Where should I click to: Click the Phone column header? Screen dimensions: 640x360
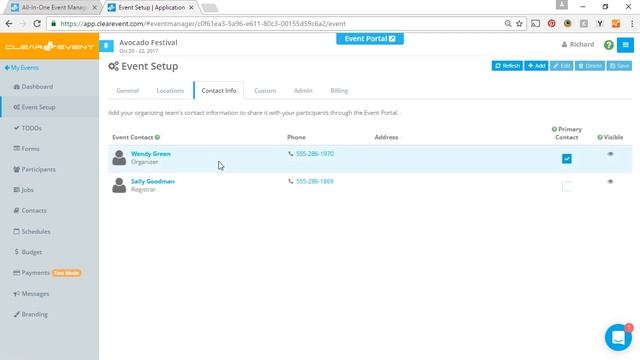coord(296,137)
